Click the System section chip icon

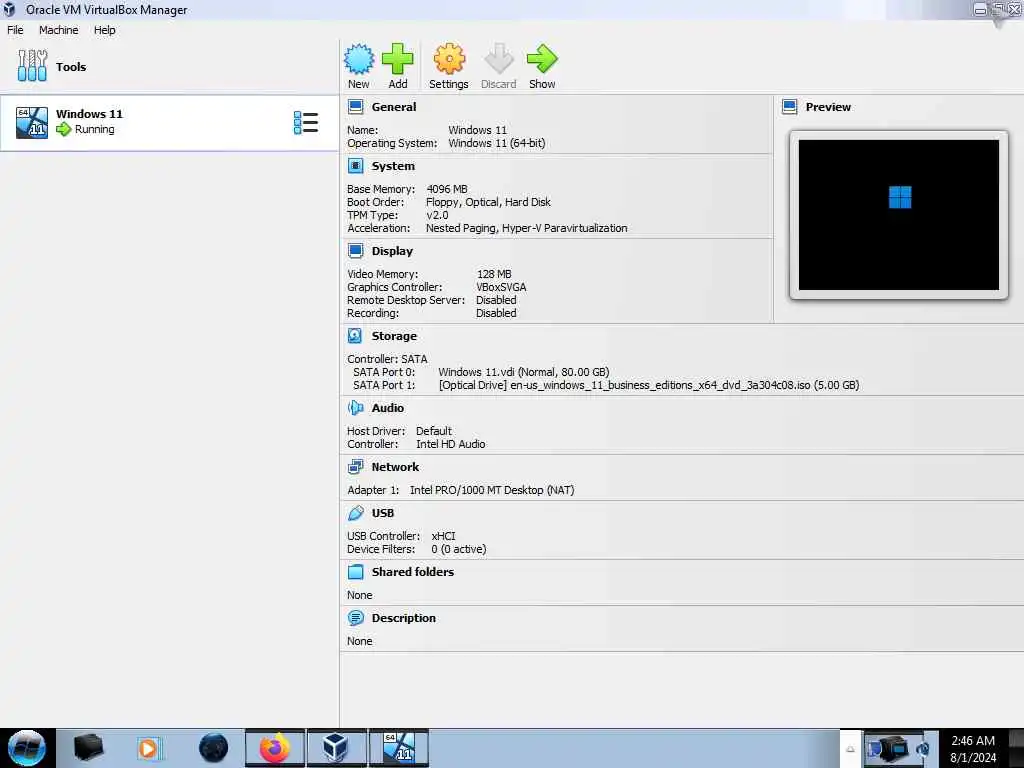(x=355, y=166)
